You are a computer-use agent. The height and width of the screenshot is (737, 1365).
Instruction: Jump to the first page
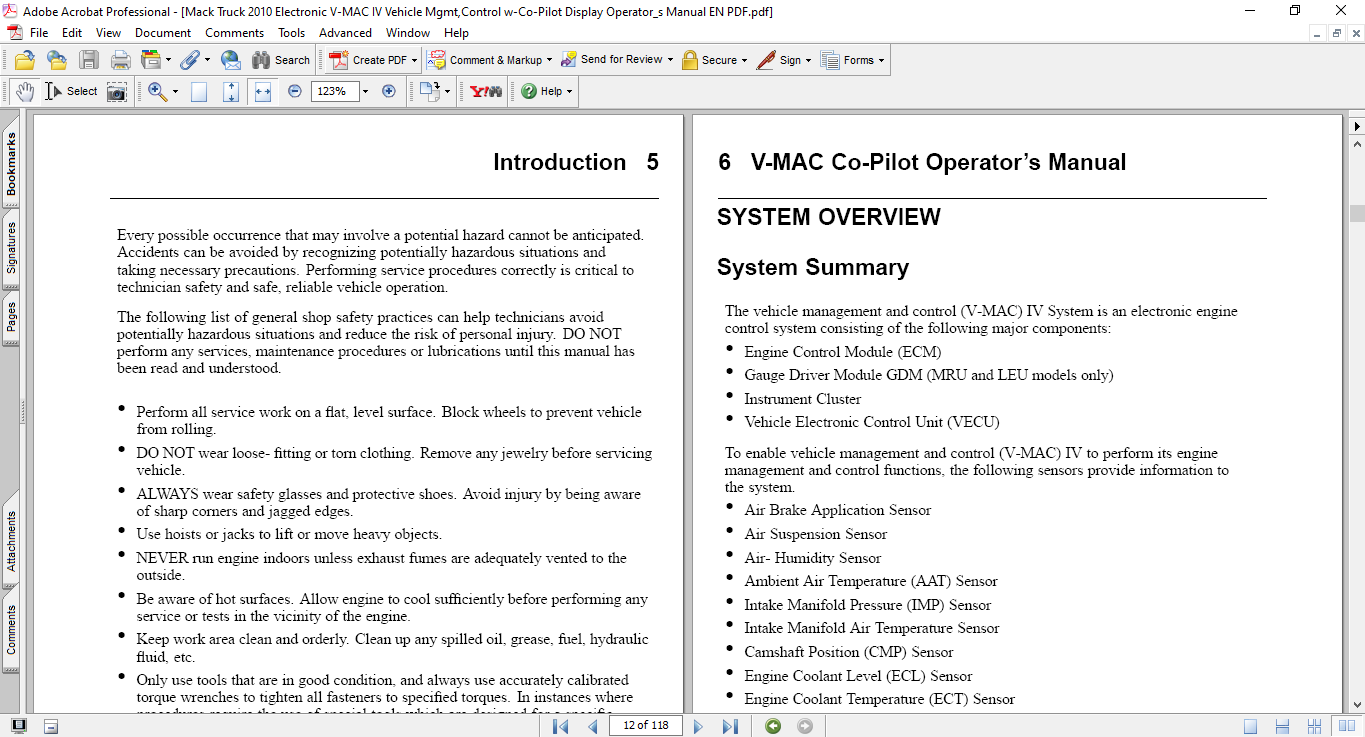pyautogui.click(x=560, y=726)
